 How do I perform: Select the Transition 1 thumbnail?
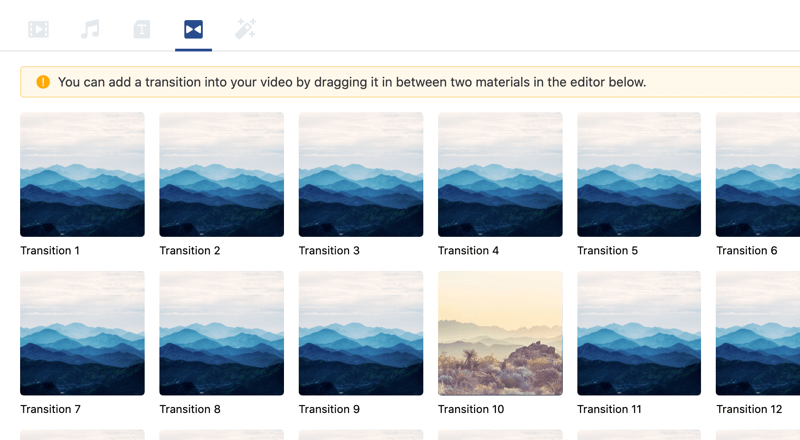click(82, 175)
